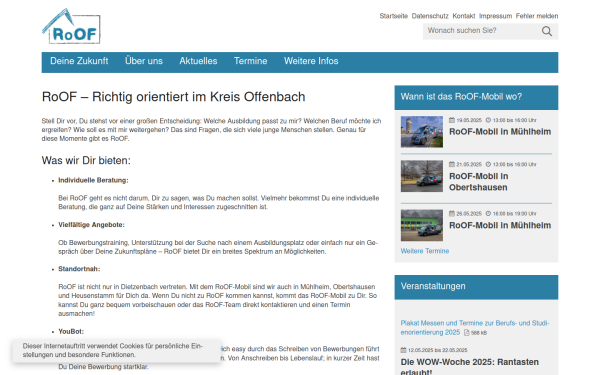Click the Vielfältige Angebote: bullet

pyautogui.click(x=91, y=225)
